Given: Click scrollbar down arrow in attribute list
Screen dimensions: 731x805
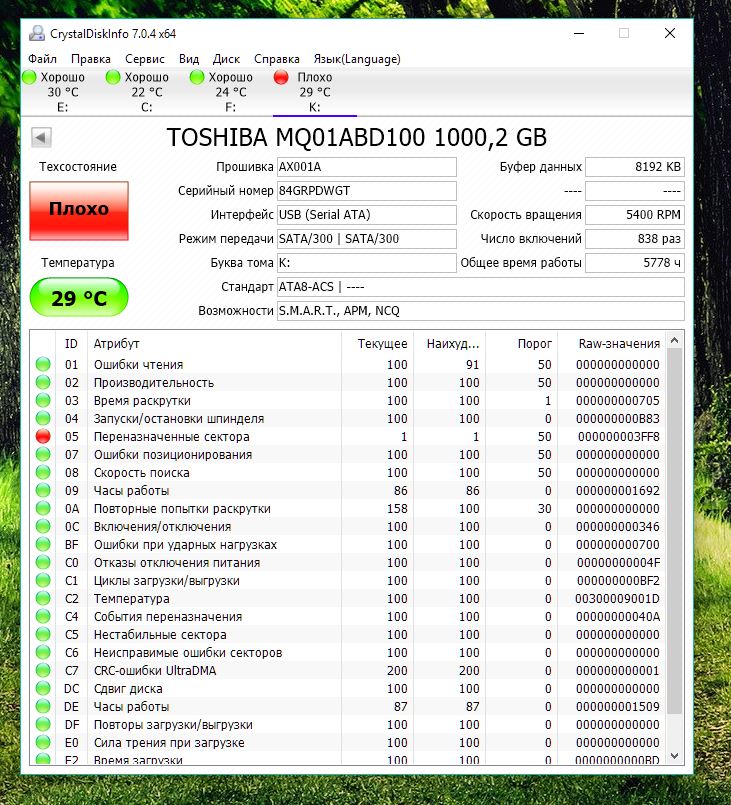Looking at the screenshot, I should point(675,756).
